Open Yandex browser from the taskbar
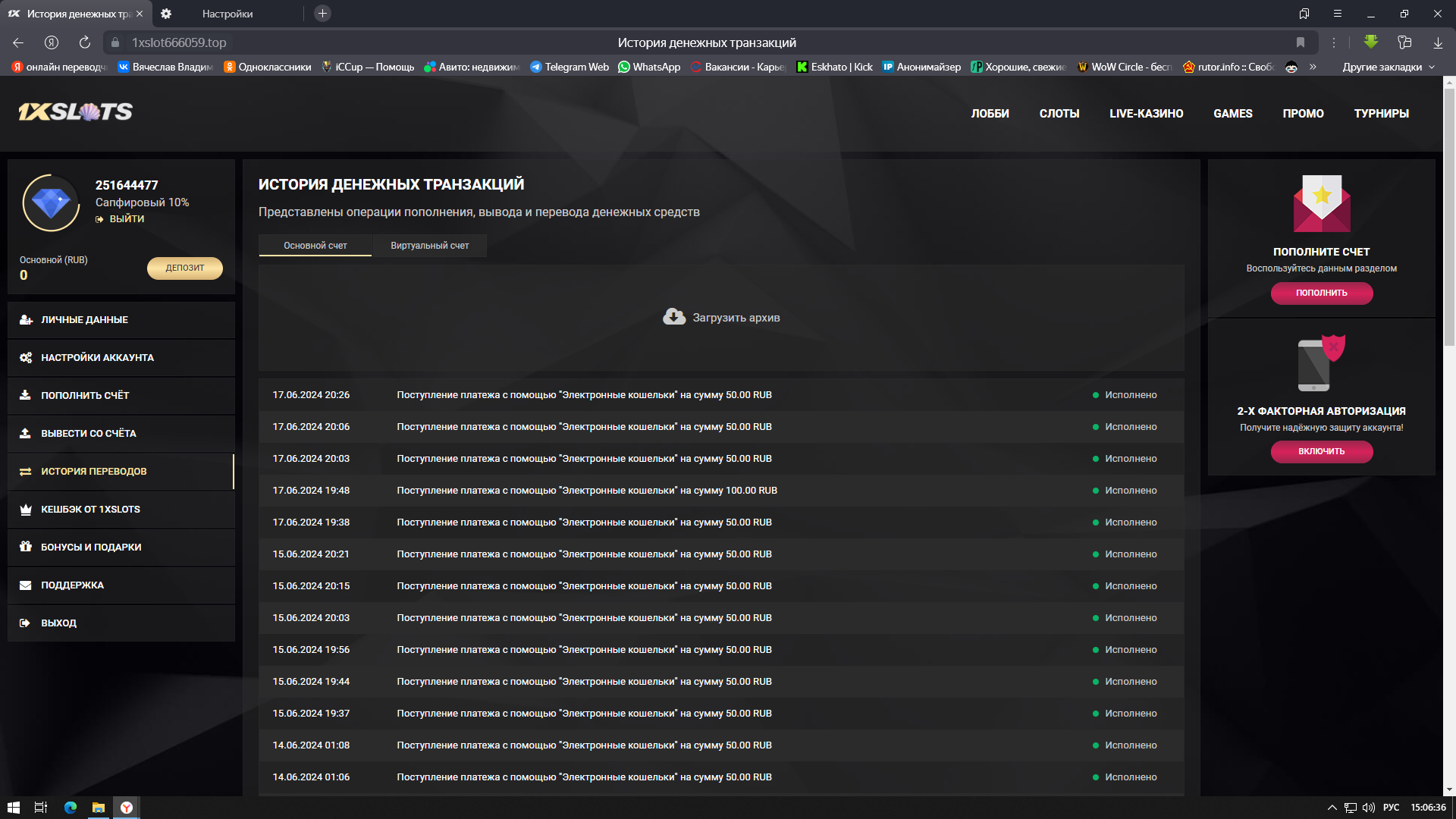This screenshot has height=819, width=1456. [127, 808]
